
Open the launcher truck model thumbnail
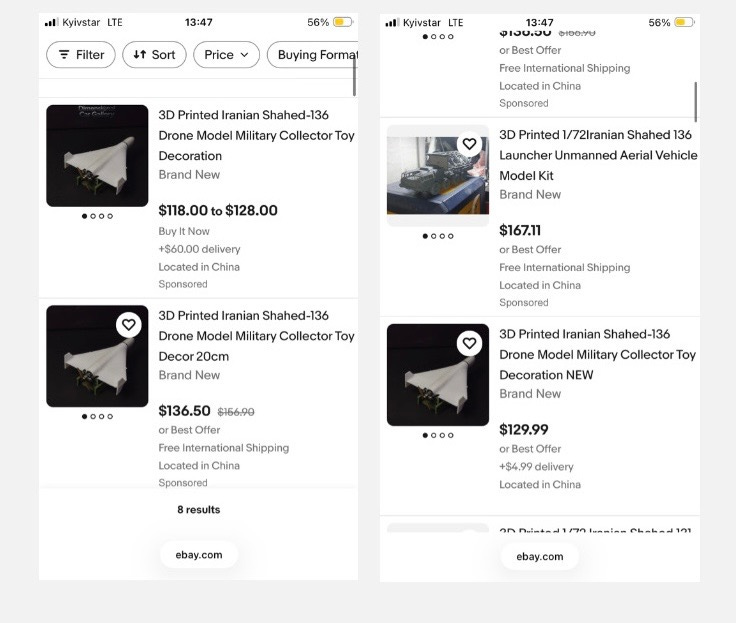tap(438, 176)
